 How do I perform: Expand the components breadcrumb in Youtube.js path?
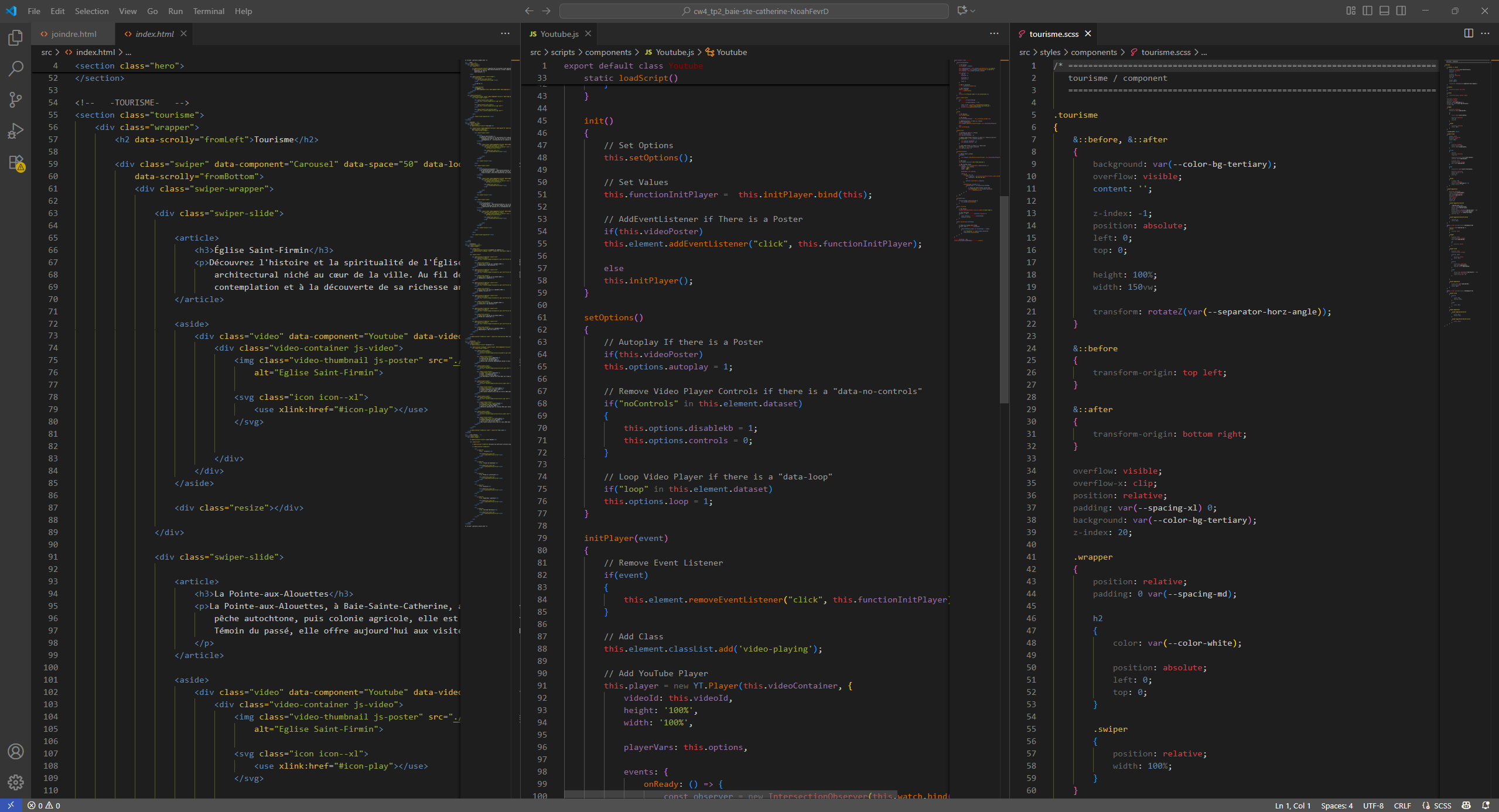click(608, 52)
